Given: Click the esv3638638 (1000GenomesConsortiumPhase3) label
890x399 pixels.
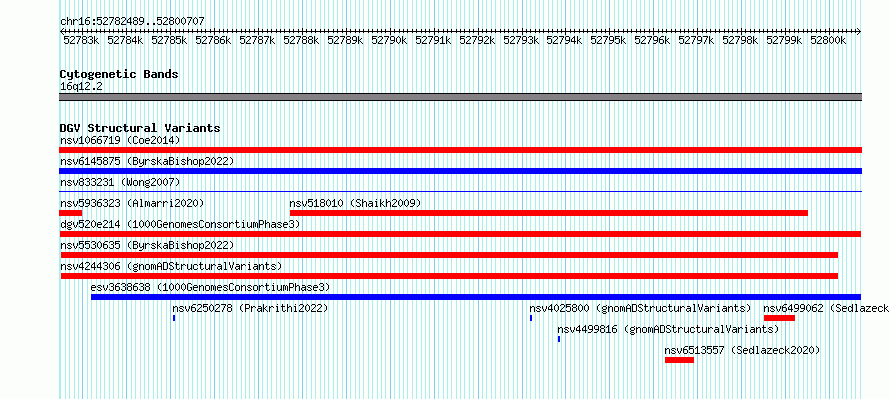Looking at the screenshot, I should [210, 287].
